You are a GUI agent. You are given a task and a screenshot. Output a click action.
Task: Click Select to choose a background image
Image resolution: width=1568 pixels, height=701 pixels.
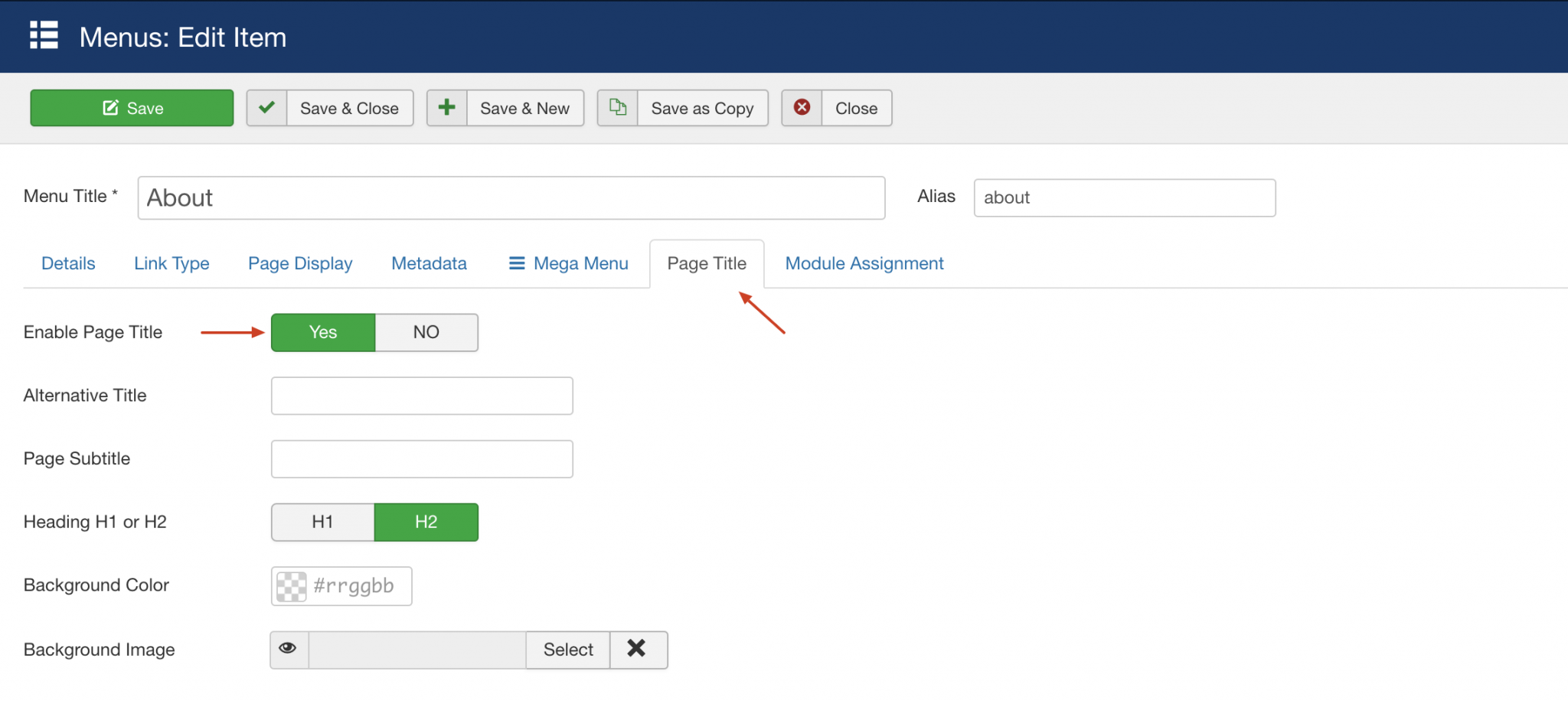568,650
